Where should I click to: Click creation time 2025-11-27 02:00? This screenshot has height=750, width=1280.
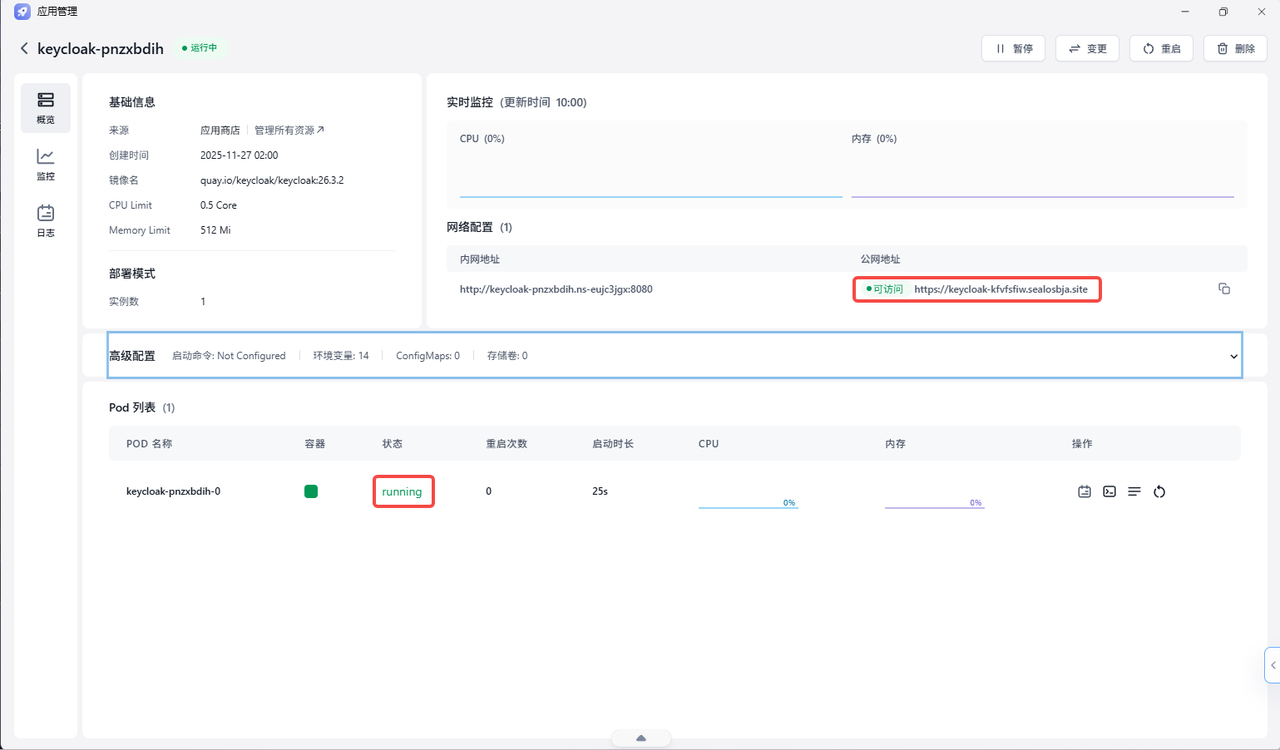pyautogui.click(x=239, y=155)
